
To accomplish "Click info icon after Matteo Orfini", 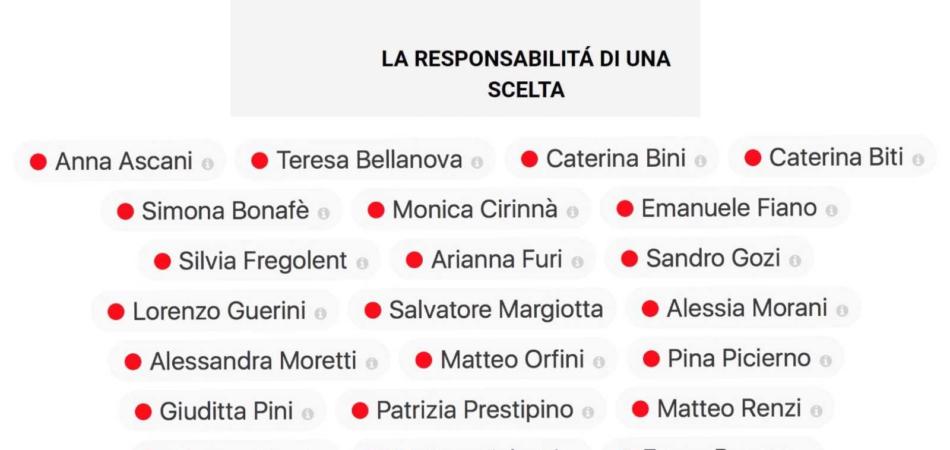I will [599, 362].
